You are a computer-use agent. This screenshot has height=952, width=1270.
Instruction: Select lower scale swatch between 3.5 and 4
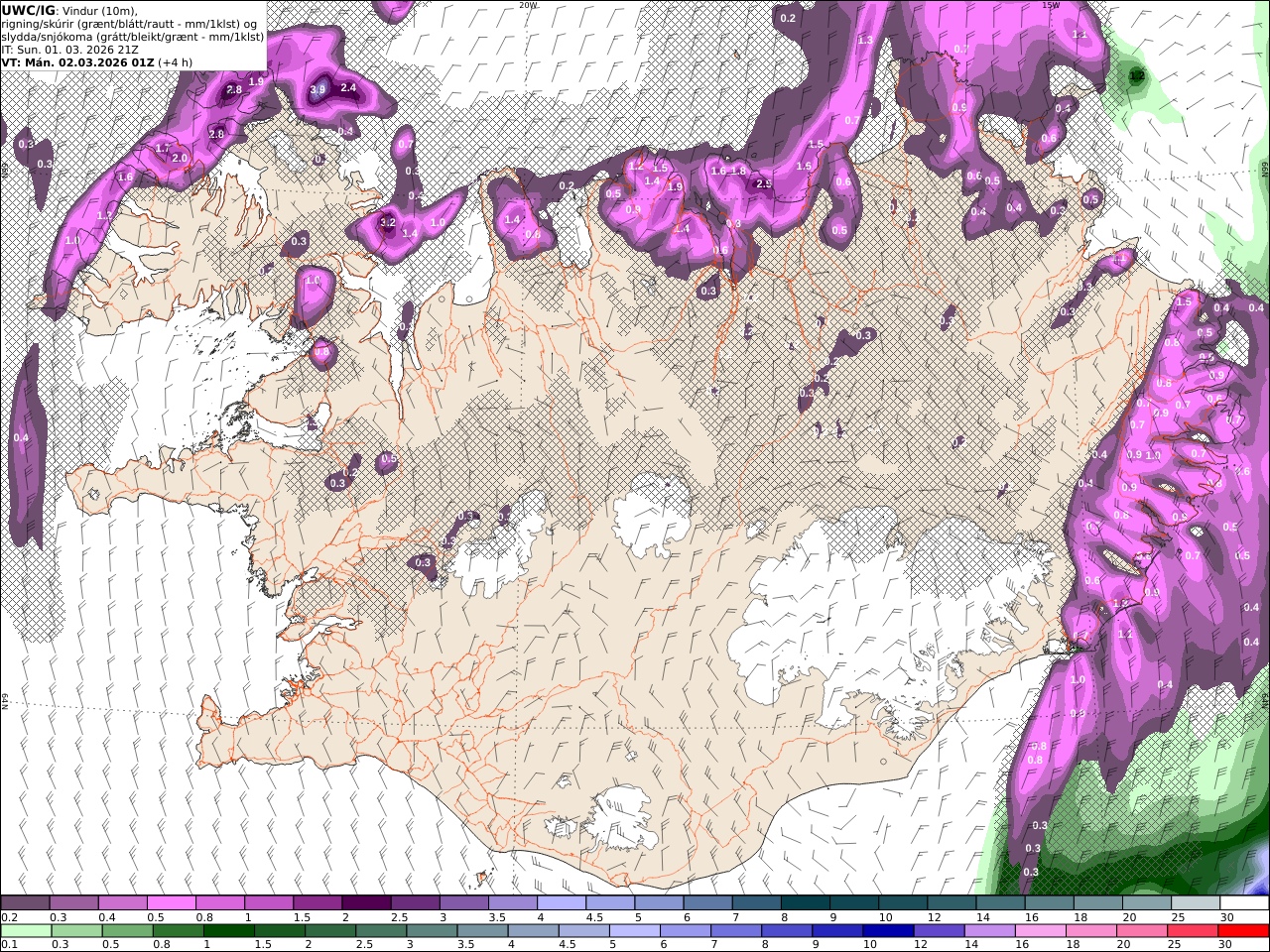(482, 931)
